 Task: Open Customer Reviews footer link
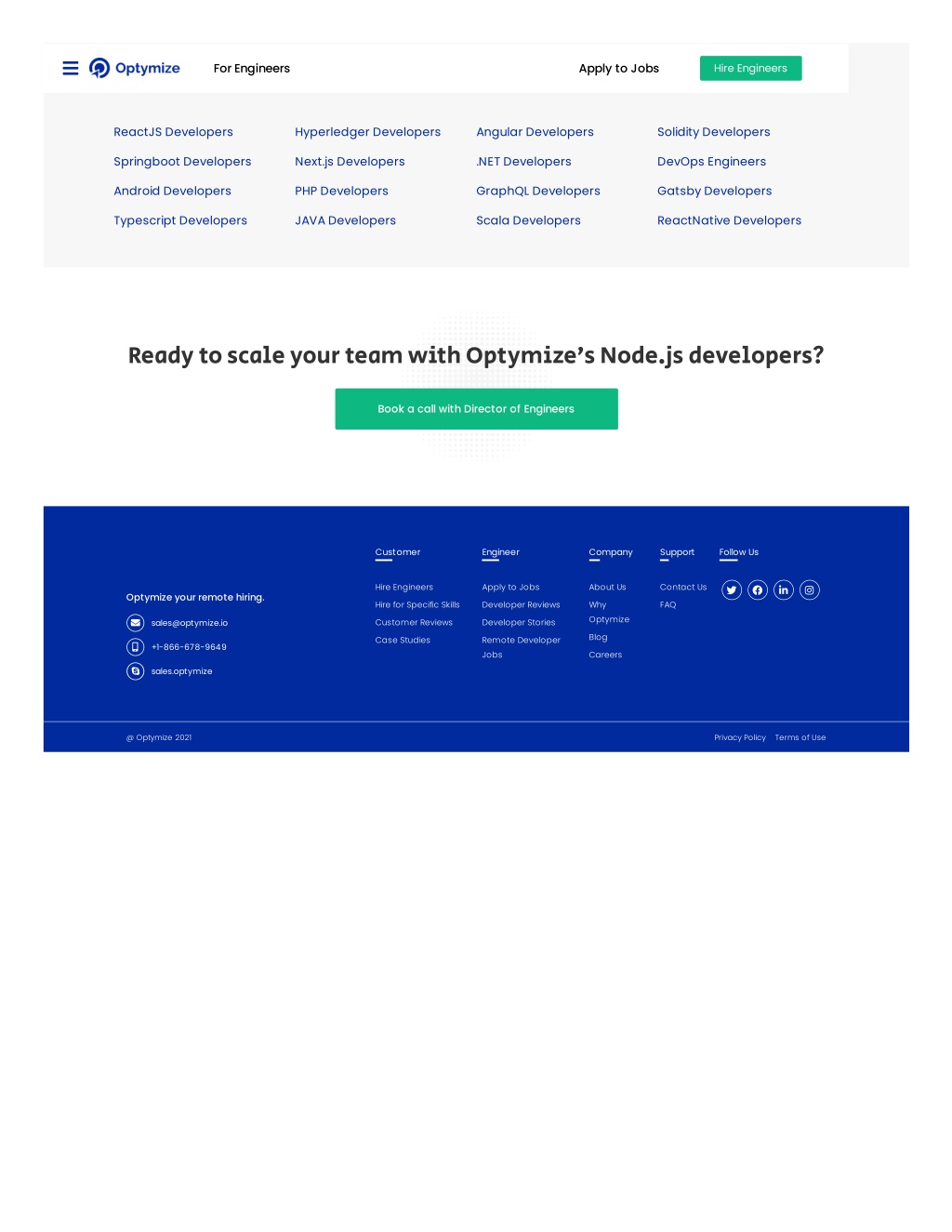[x=415, y=623]
